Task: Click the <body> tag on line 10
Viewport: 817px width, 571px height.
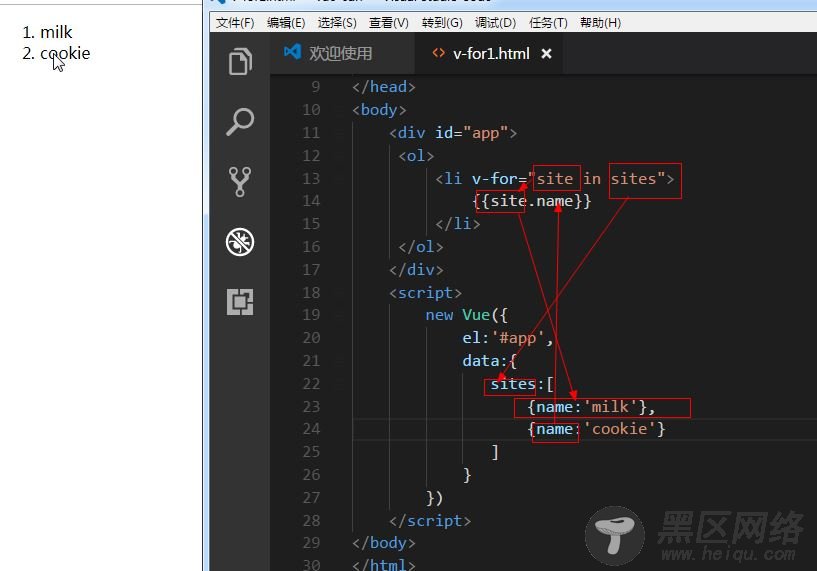Action: [379, 110]
